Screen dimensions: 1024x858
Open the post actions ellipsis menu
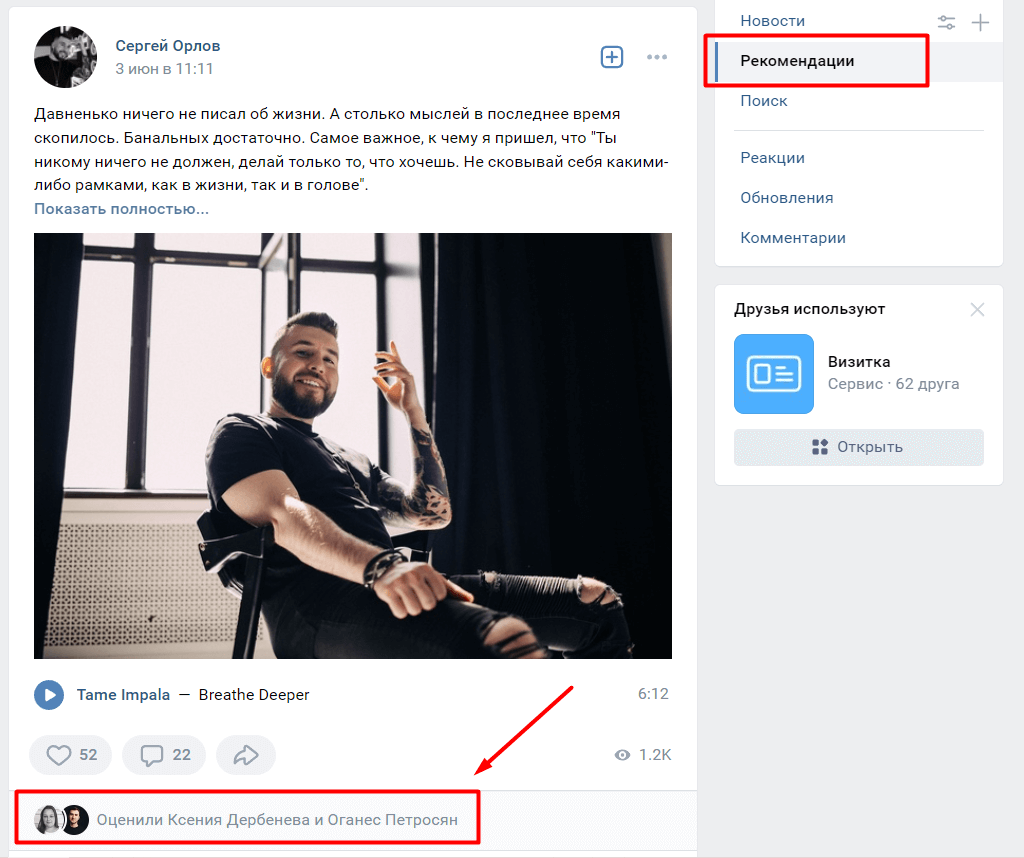[657, 57]
